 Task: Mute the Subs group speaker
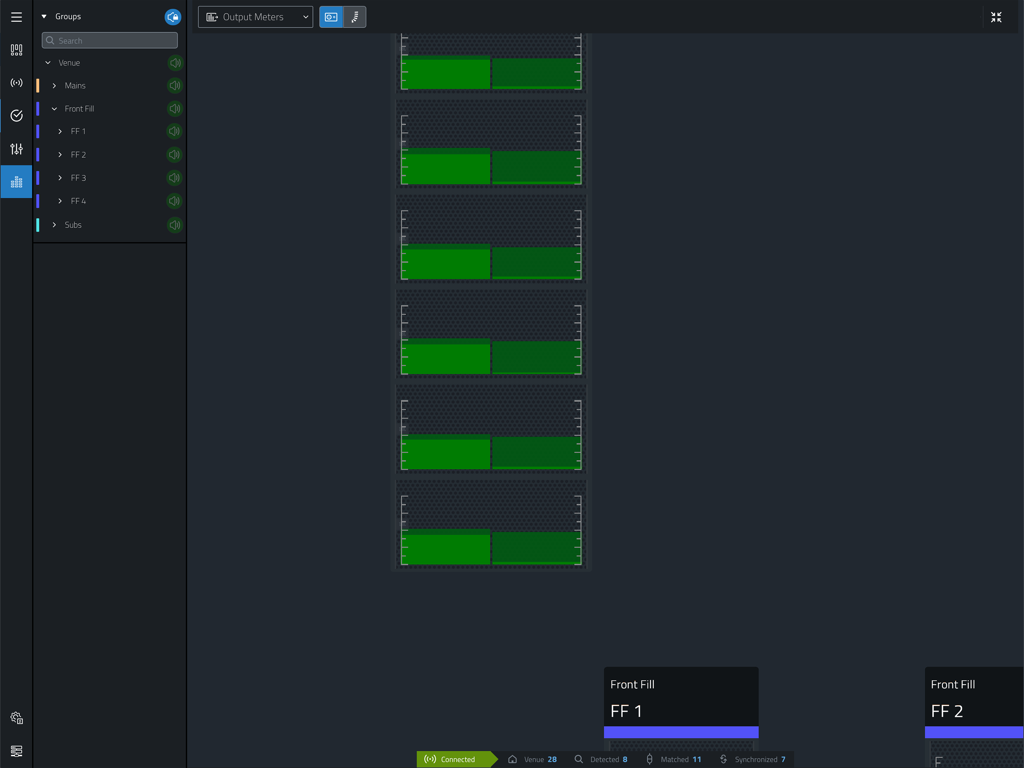click(x=175, y=225)
